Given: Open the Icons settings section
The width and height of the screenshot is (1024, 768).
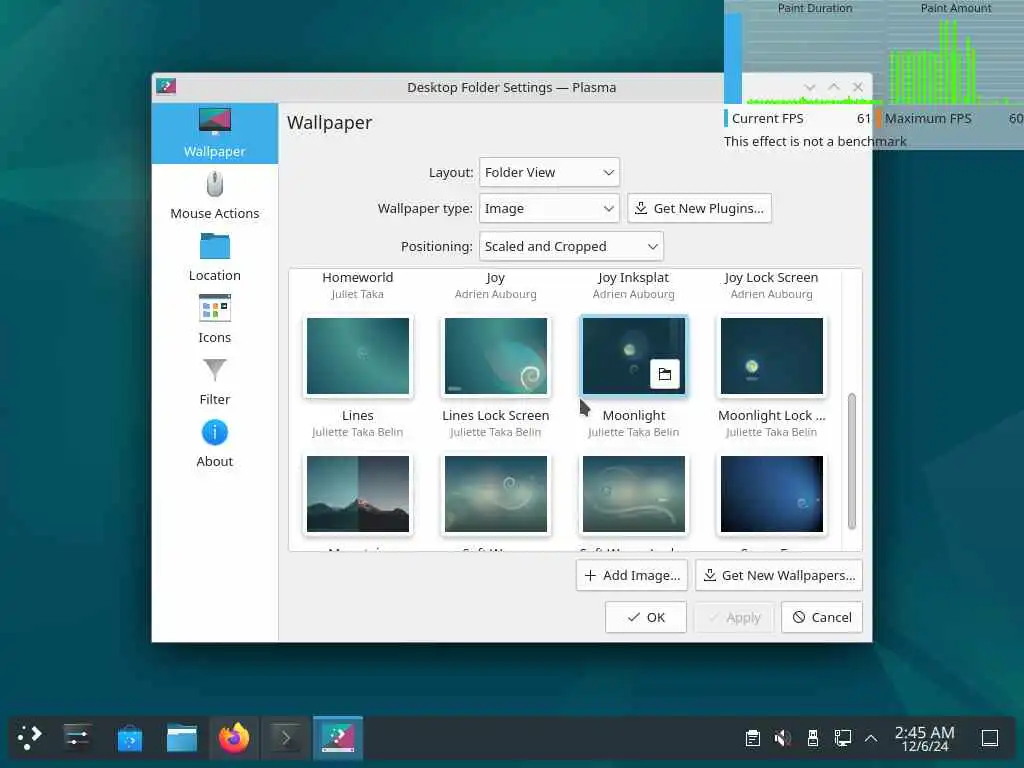Looking at the screenshot, I should point(214,320).
